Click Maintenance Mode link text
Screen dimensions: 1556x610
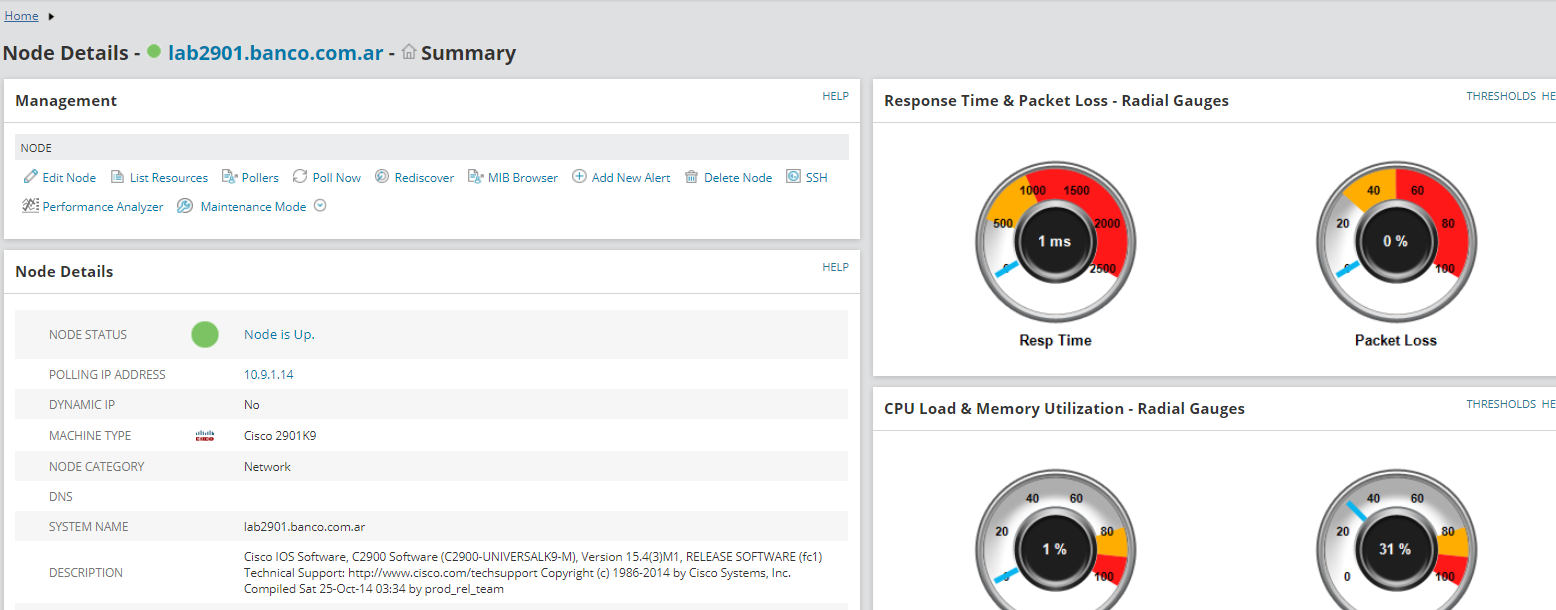pyautogui.click(x=253, y=207)
